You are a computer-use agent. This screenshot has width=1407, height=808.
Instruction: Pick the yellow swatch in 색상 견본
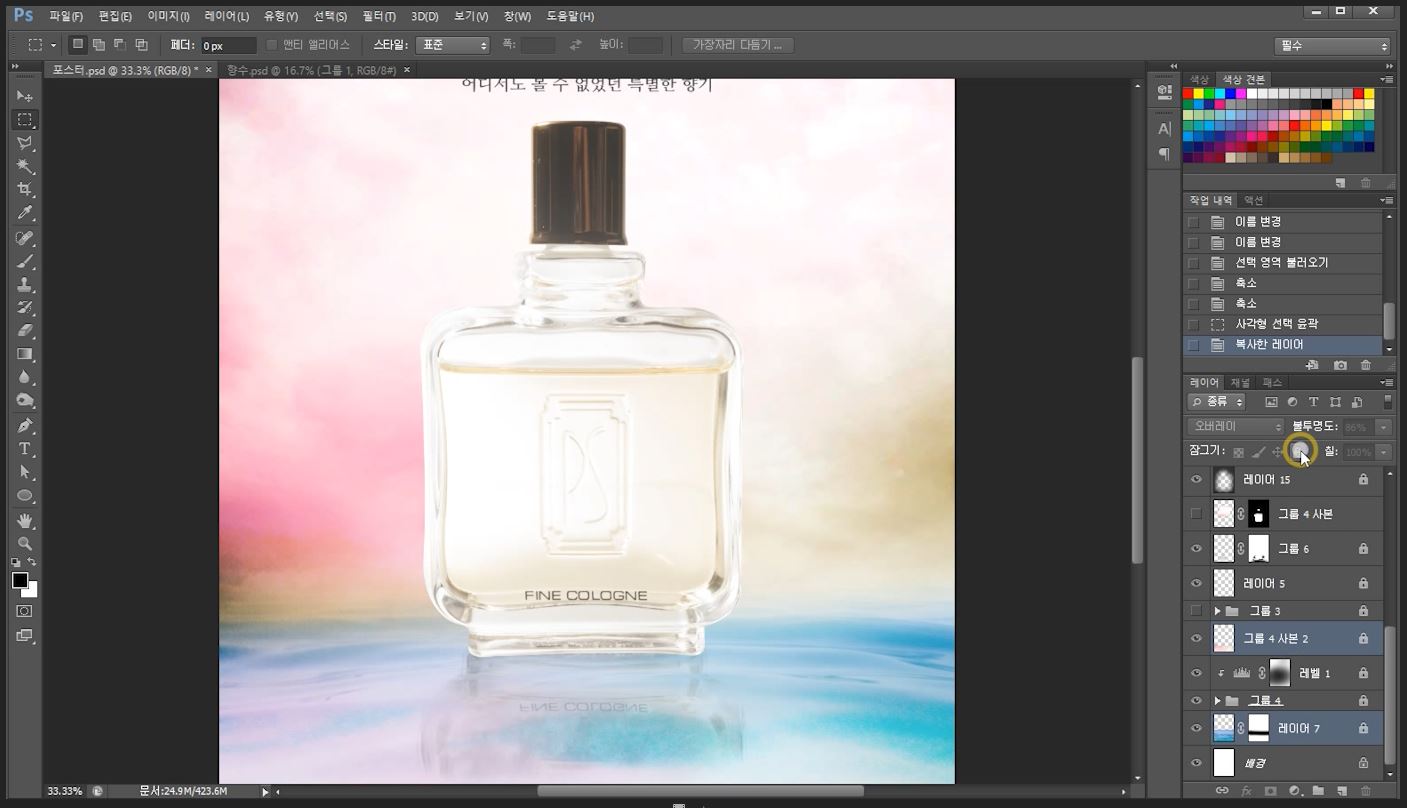pos(1198,93)
